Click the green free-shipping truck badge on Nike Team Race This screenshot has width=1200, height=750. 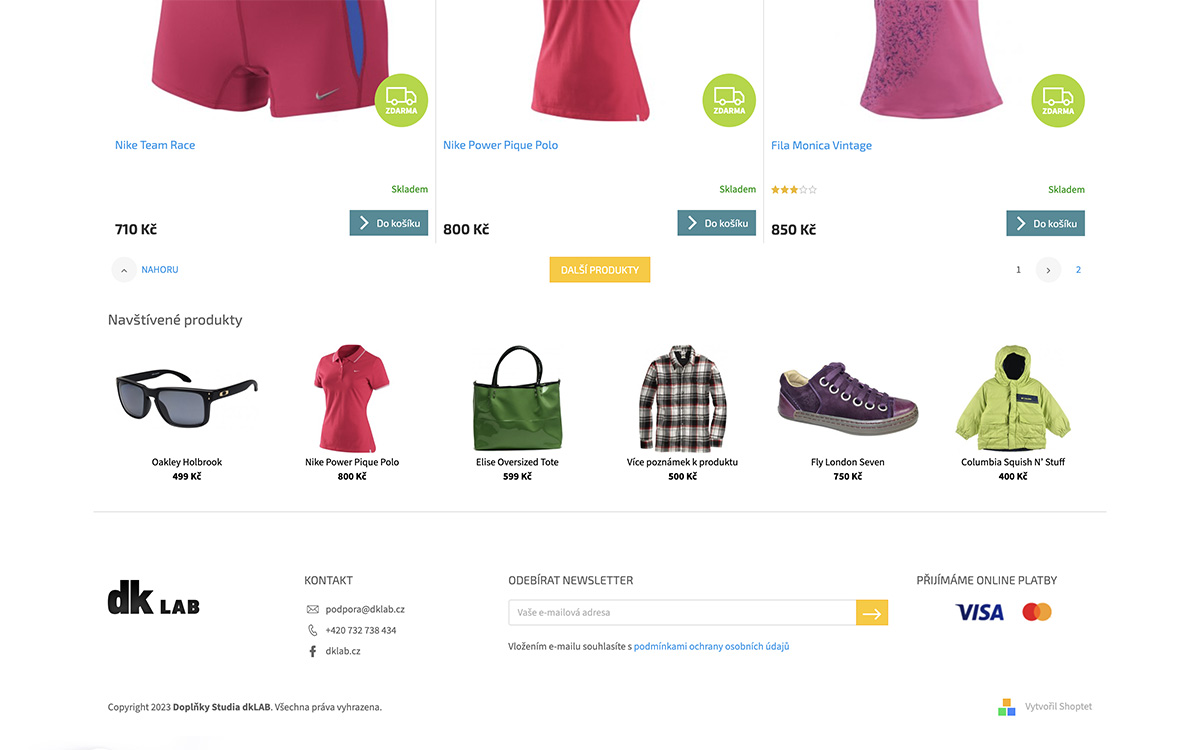click(x=401, y=100)
